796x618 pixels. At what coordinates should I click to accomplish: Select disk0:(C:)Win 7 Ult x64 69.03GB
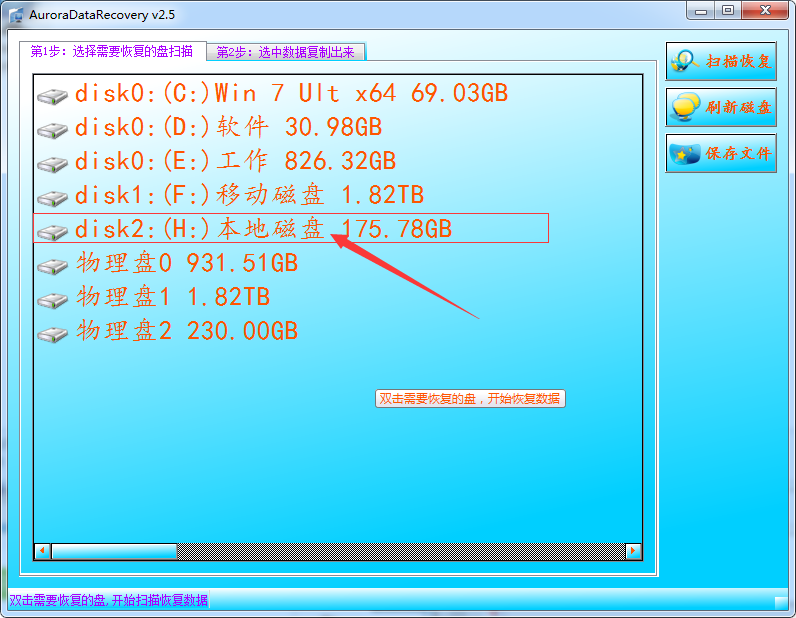pyautogui.click(x=291, y=93)
